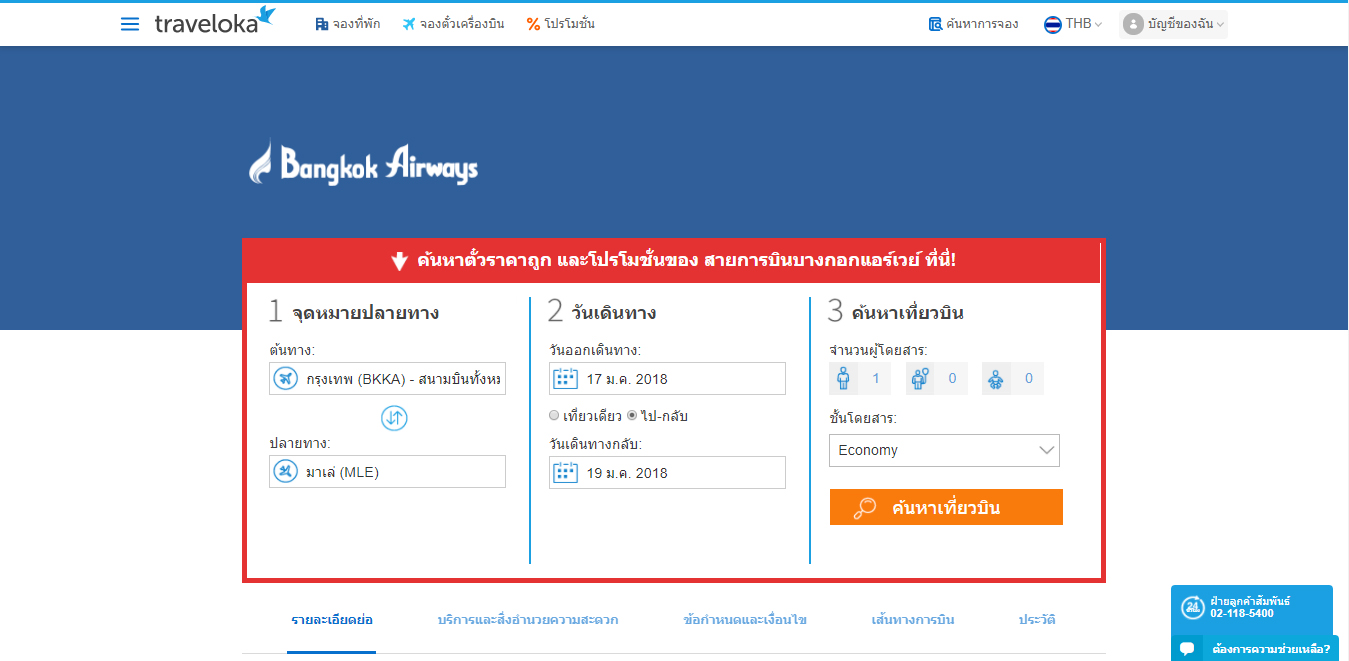Click the ต้องการความช่วยเหลือ? help button
The height and width of the screenshot is (661, 1349).
coord(1255,648)
